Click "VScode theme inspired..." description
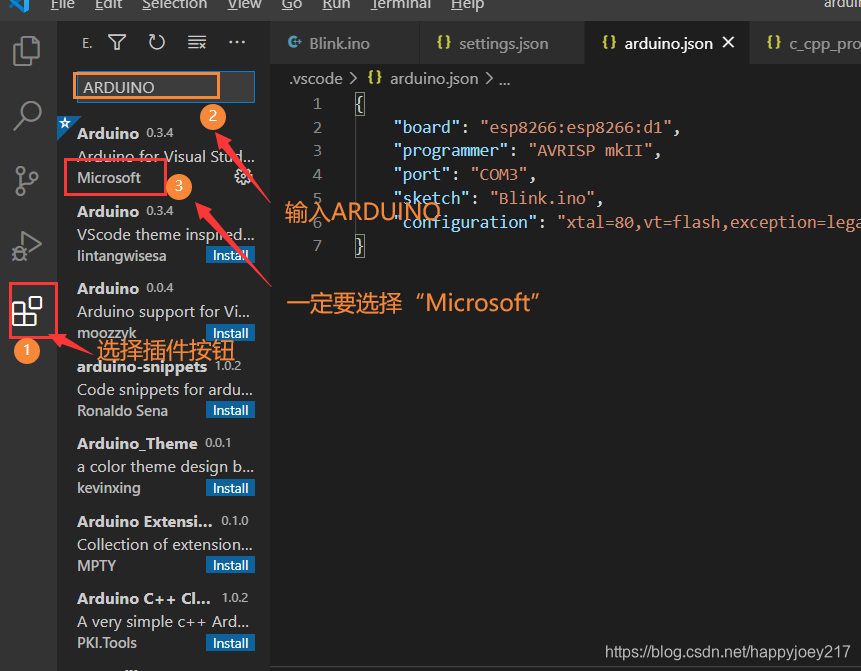The height and width of the screenshot is (671, 861). pos(165,234)
